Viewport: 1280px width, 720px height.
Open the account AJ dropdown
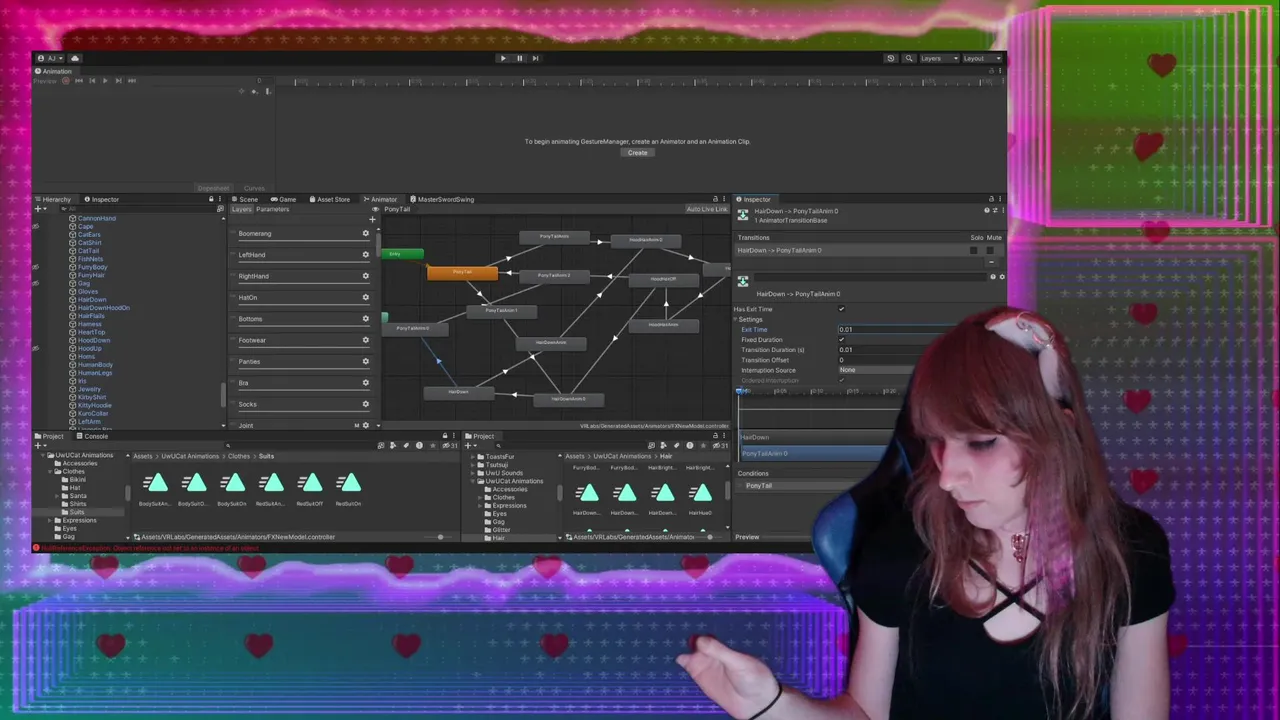coord(50,58)
